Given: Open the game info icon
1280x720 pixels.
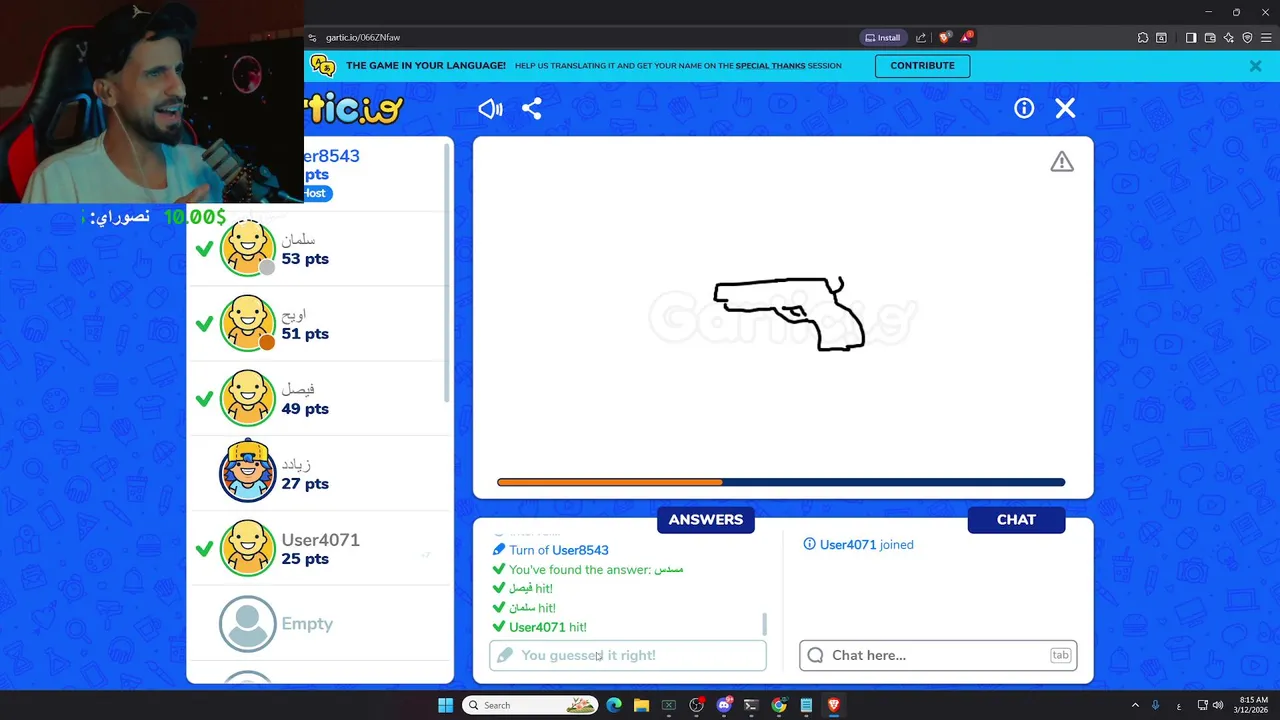Looking at the screenshot, I should point(1024,108).
